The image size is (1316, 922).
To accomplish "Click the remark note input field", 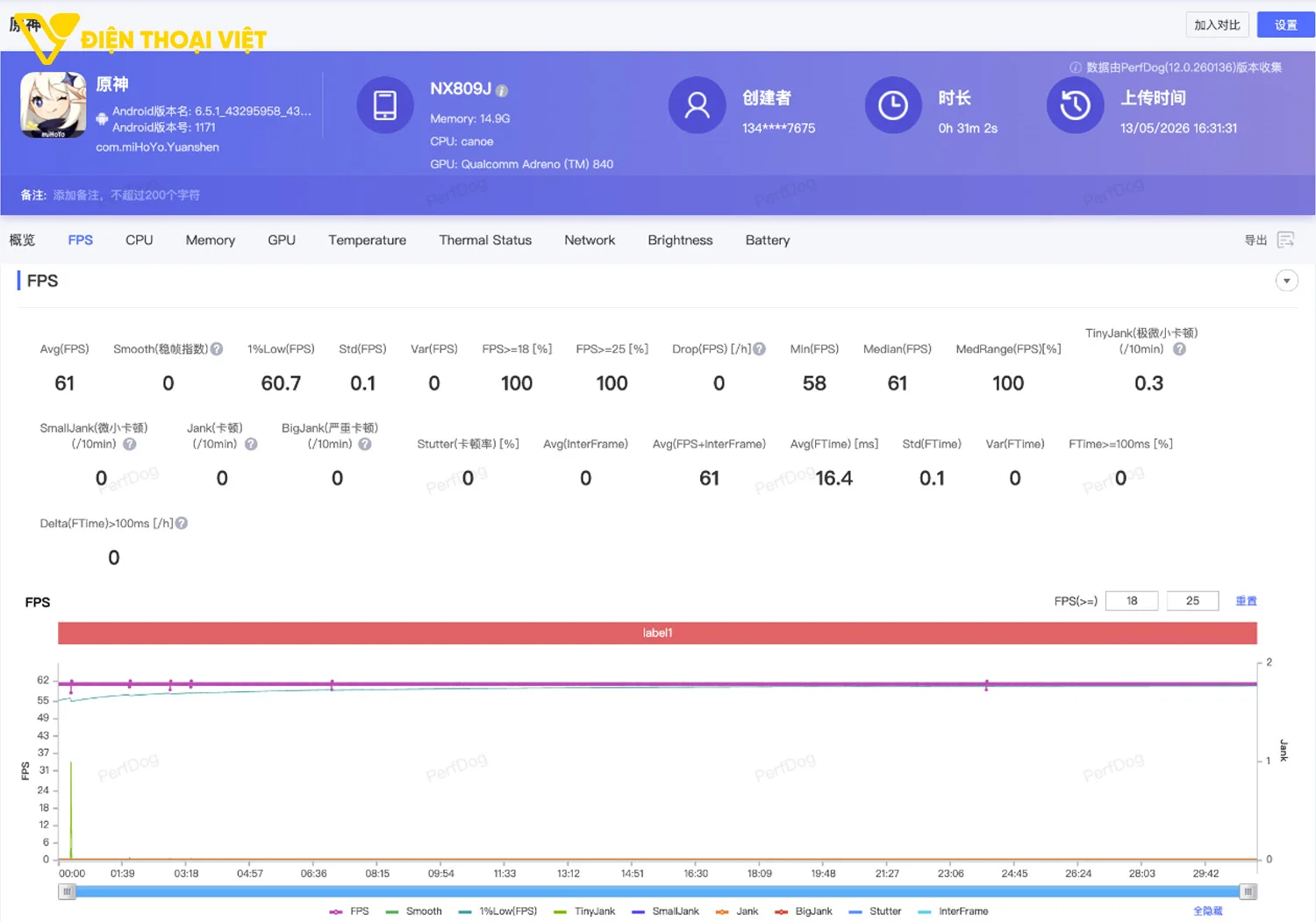I will click(x=126, y=195).
